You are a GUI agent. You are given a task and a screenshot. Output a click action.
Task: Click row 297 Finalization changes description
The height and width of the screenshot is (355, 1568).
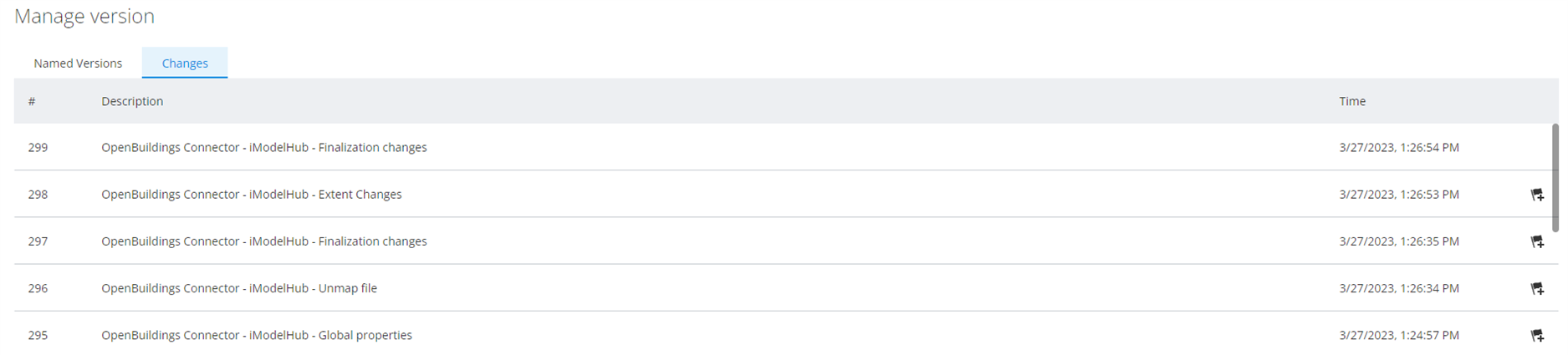[x=263, y=241]
